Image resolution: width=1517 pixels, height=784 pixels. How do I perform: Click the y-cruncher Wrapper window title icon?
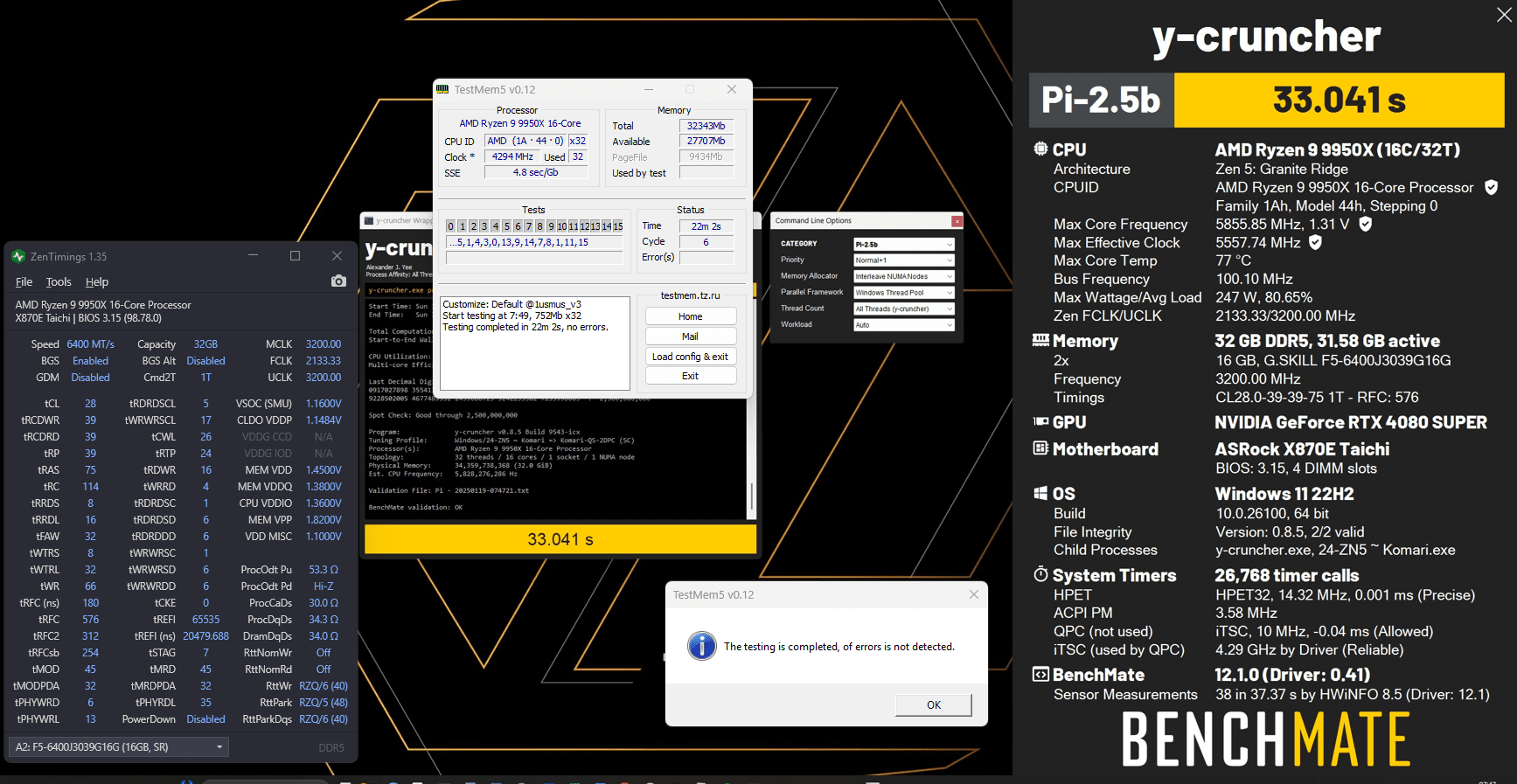(369, 220)
